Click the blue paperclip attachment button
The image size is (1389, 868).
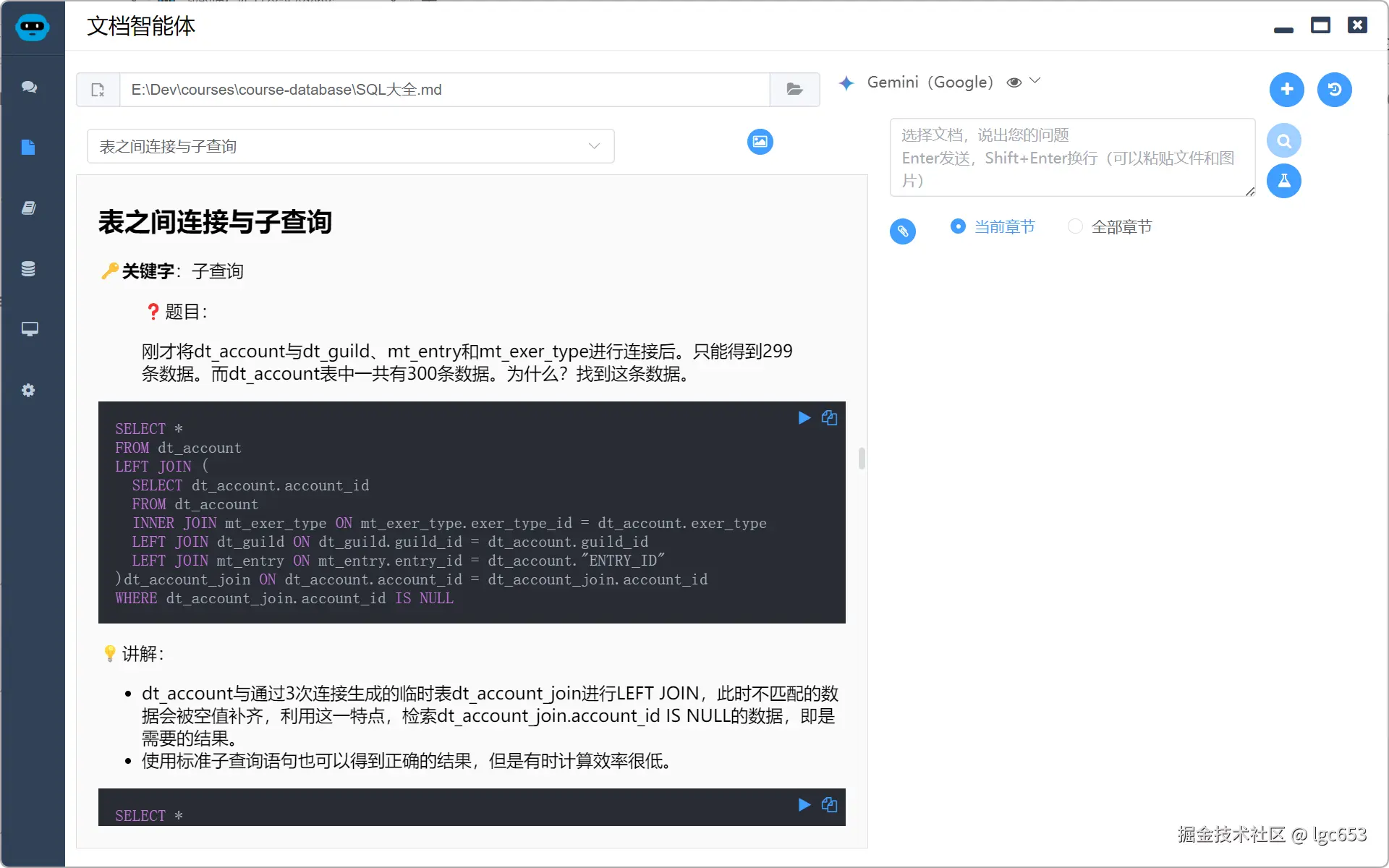tap(902, 231)
